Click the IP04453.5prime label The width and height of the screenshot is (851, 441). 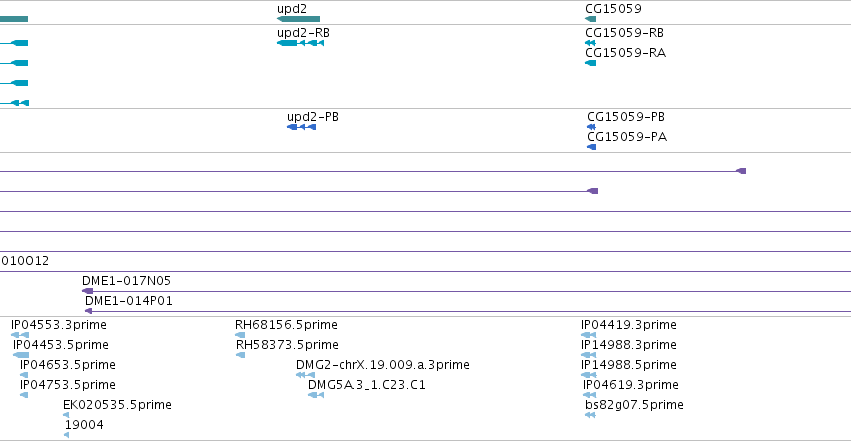(x=61, y=345)
